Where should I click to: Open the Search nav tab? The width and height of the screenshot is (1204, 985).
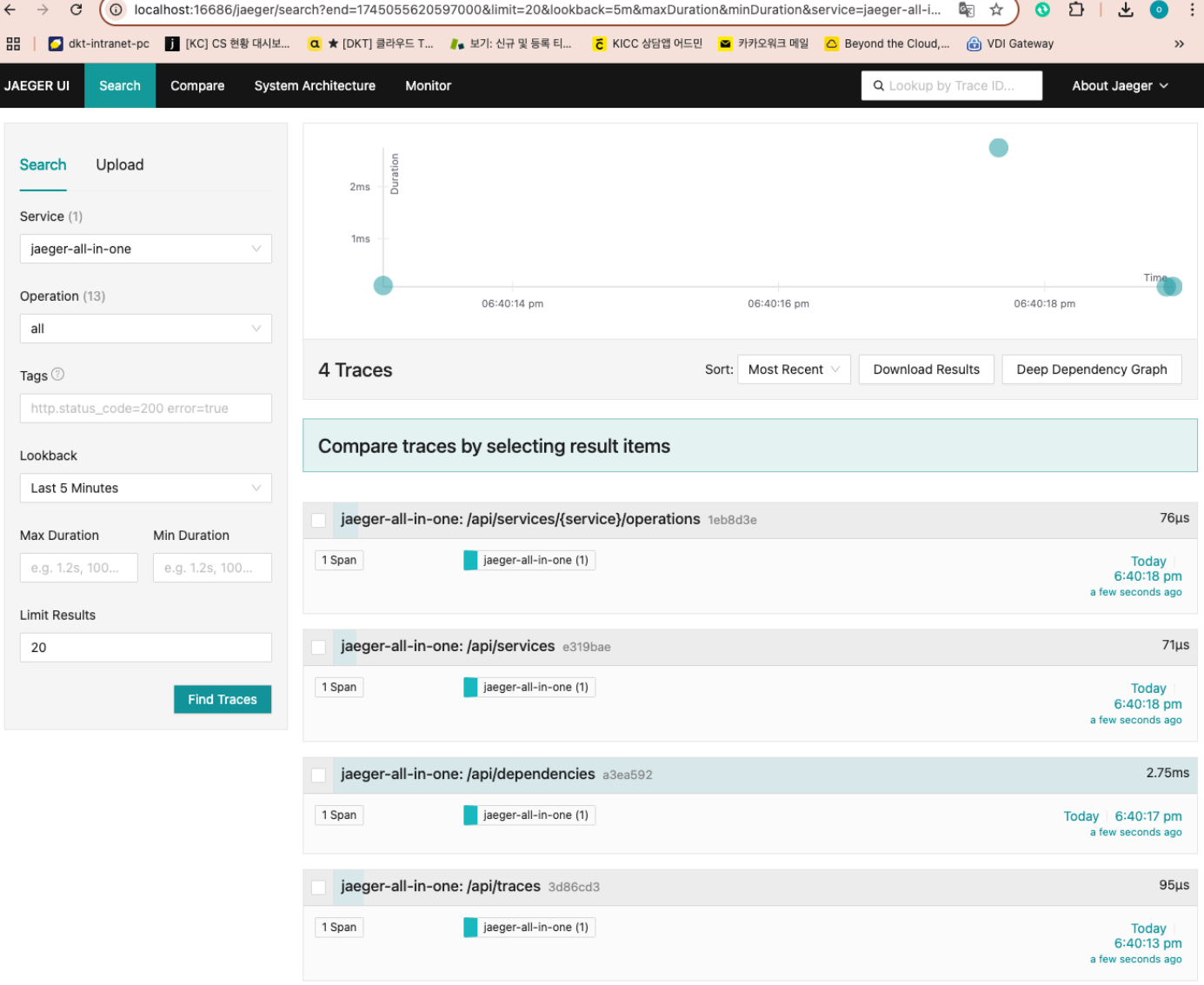[x=120, y=86]
